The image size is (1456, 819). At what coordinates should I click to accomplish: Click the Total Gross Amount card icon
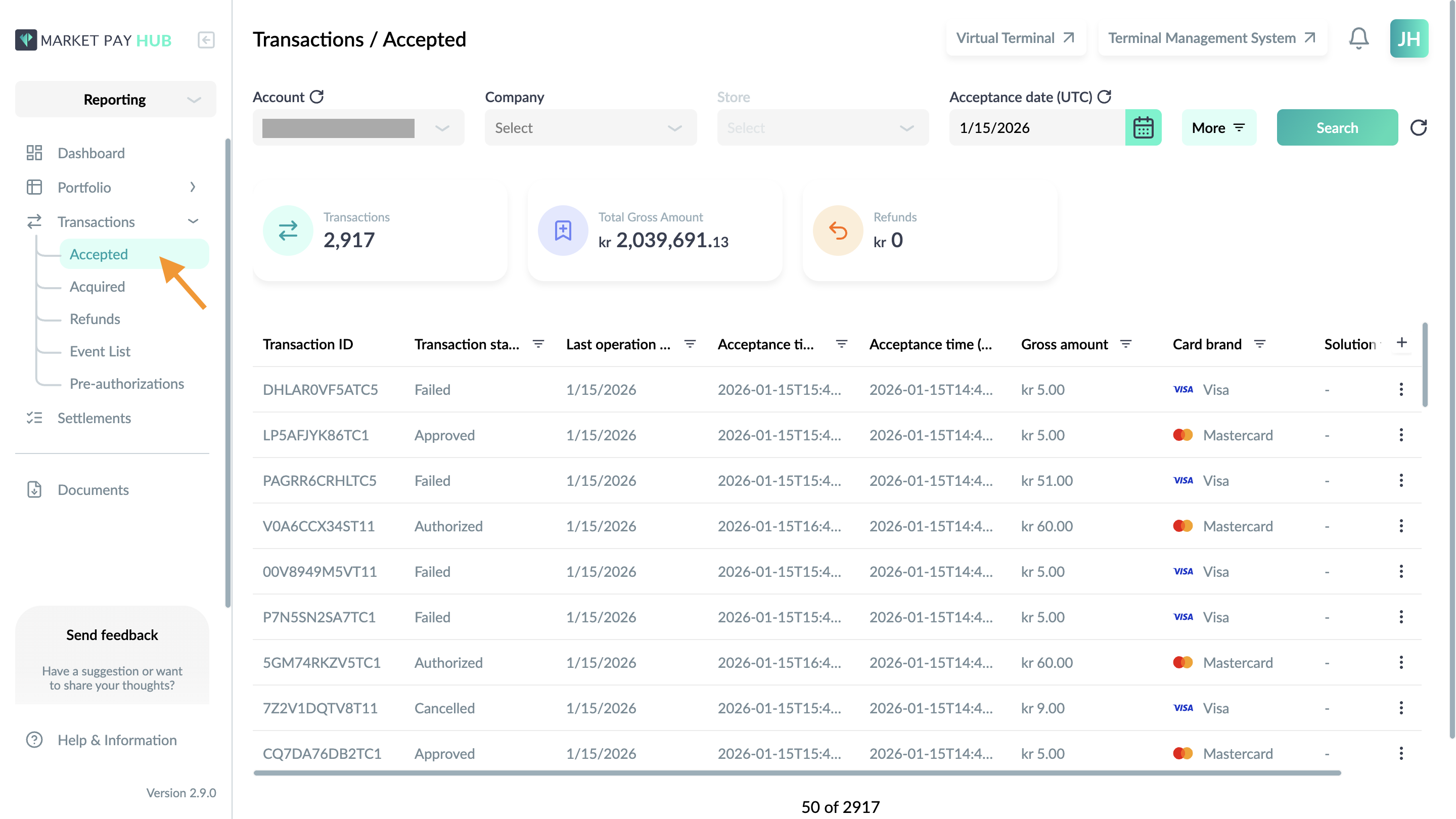tap(562, 231)
